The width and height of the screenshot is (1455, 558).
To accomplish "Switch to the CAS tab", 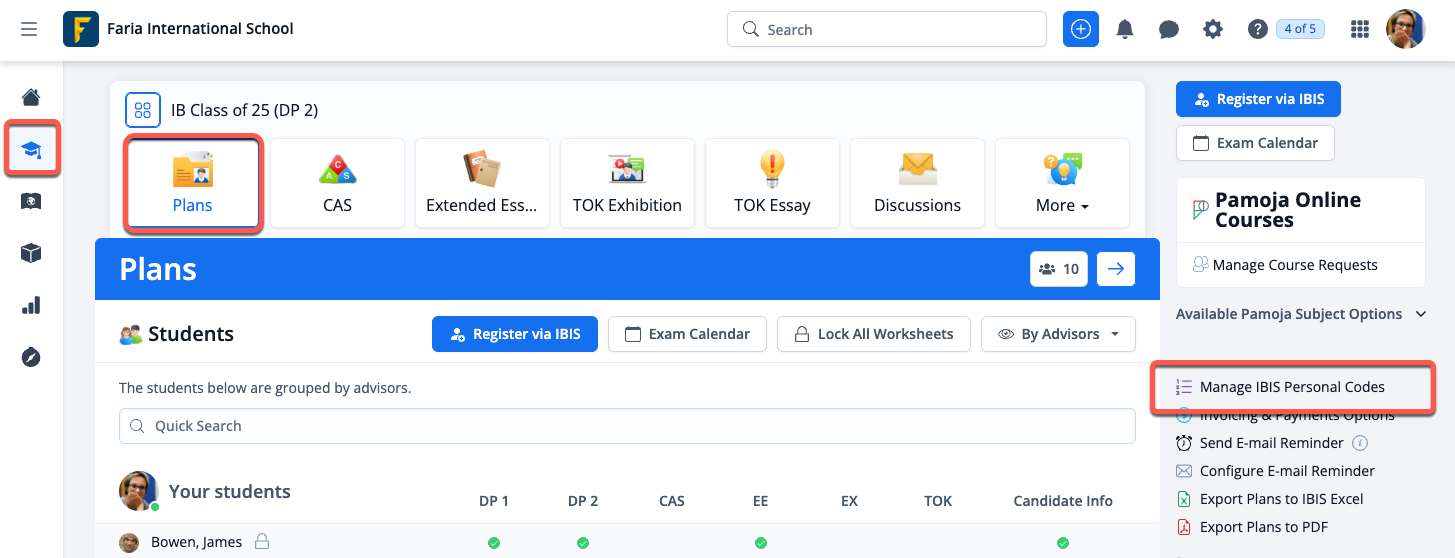I will coord(337,184).
